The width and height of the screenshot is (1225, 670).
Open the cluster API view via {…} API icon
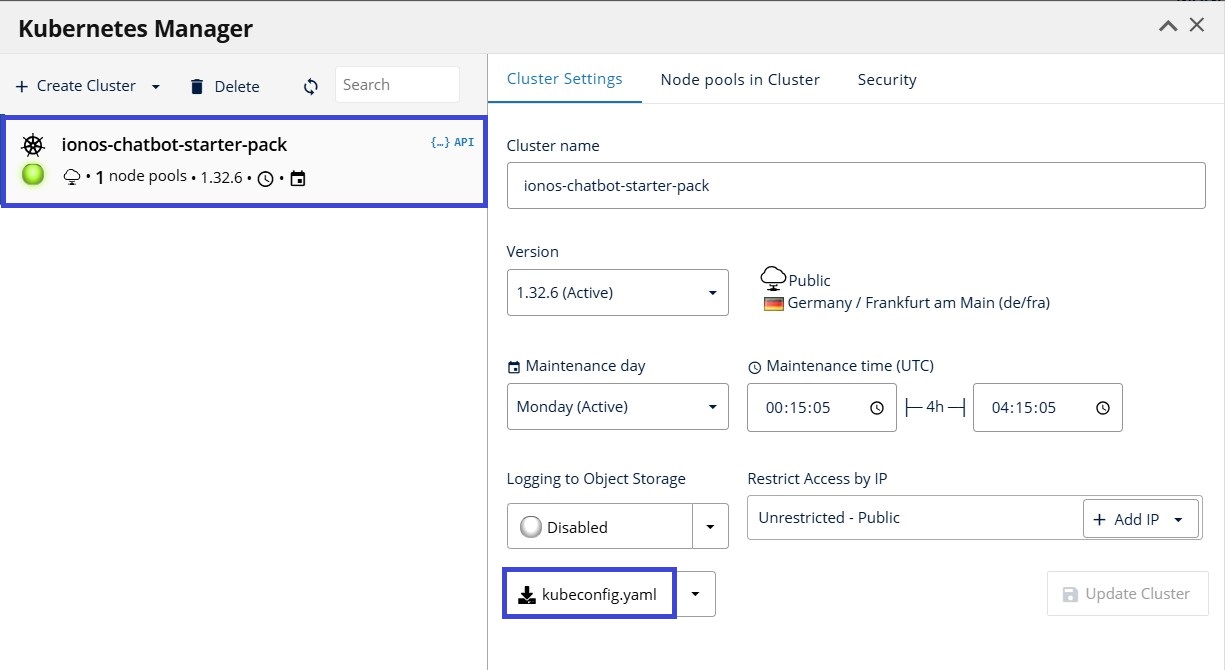(x=450, y=143)
